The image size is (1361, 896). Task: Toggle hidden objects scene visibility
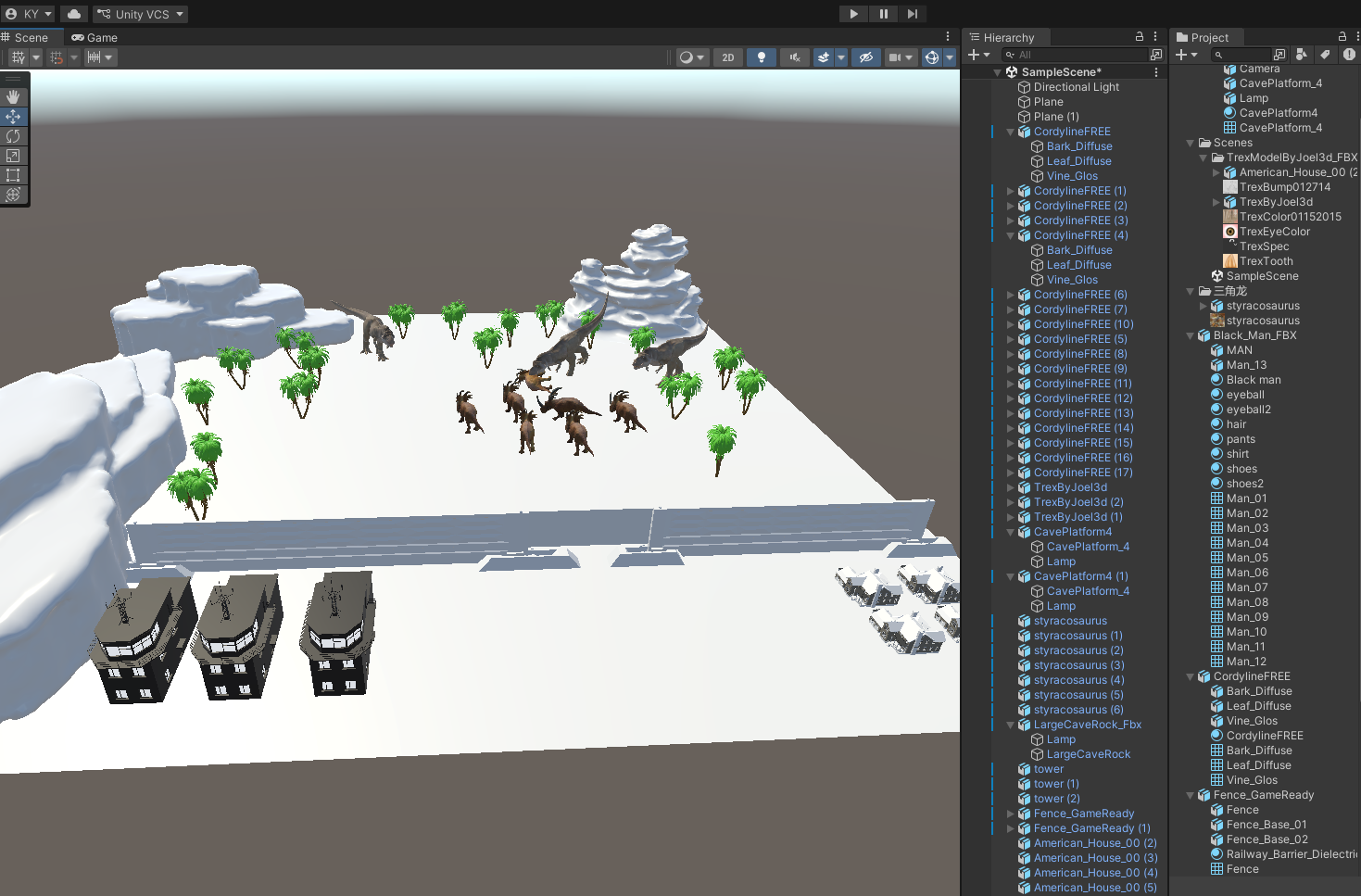pyautogui.click(x=866, y=57)
